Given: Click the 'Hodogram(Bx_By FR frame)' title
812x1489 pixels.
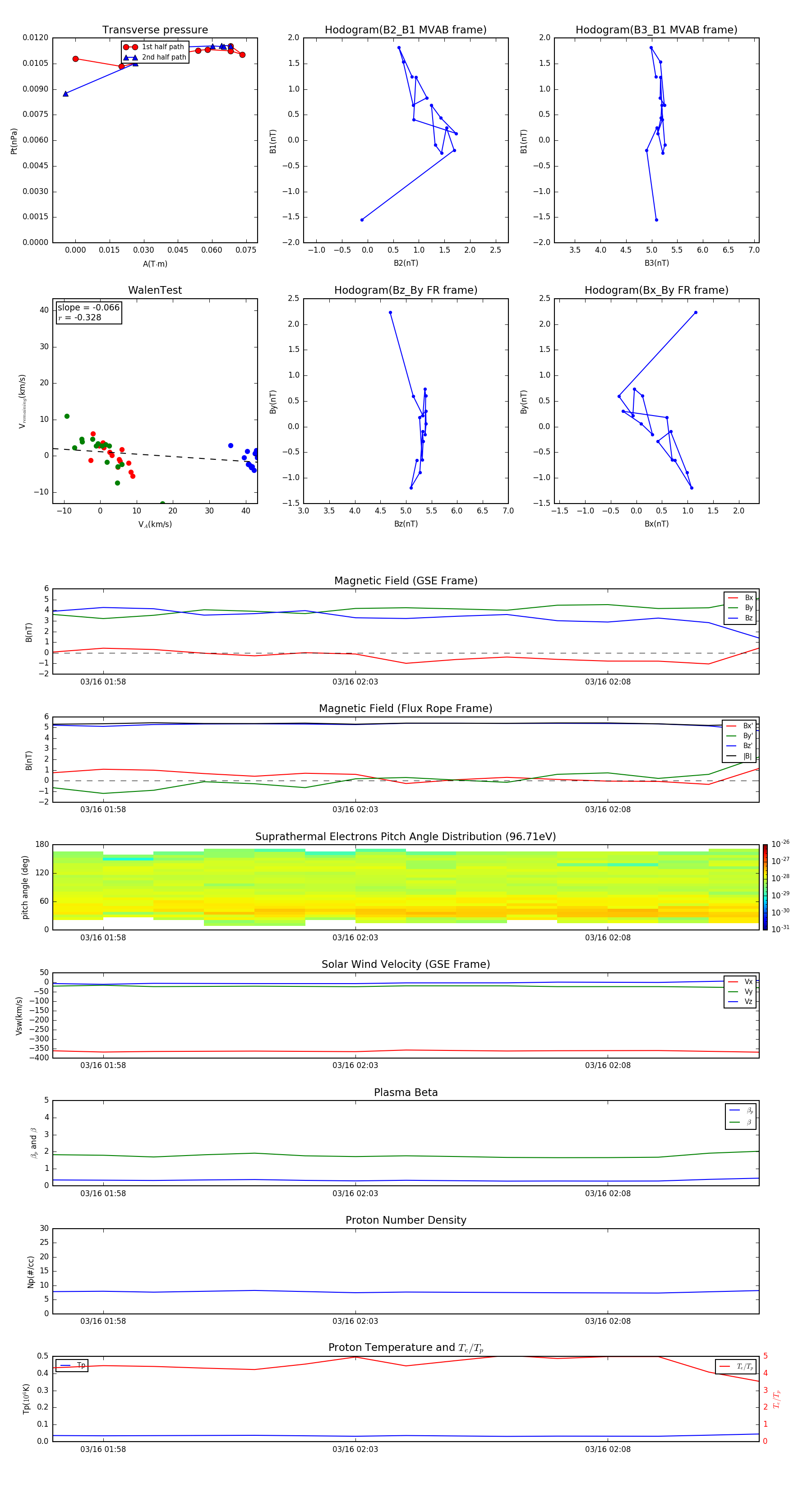Looking at the screenshot, I should coord(656,290).
